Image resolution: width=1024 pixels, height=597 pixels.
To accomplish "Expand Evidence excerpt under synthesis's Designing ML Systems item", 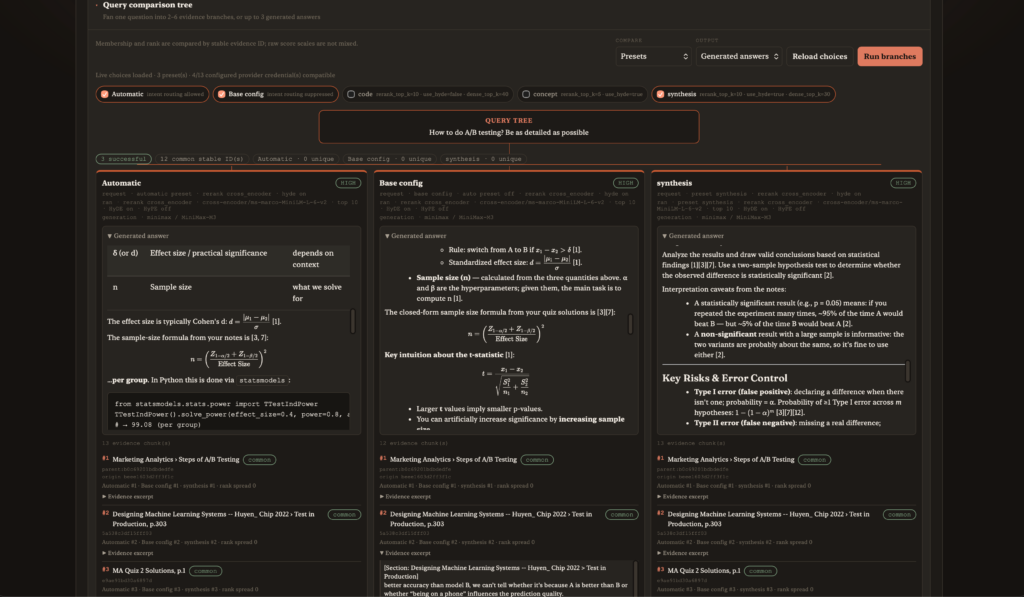I will pyautogui.click(x=682, y=553).
